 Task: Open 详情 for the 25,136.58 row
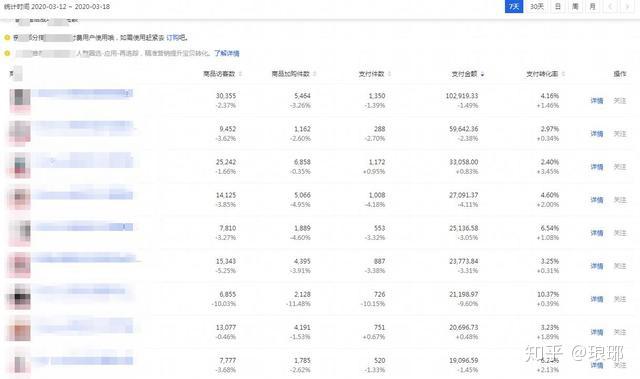coord(597,233)
